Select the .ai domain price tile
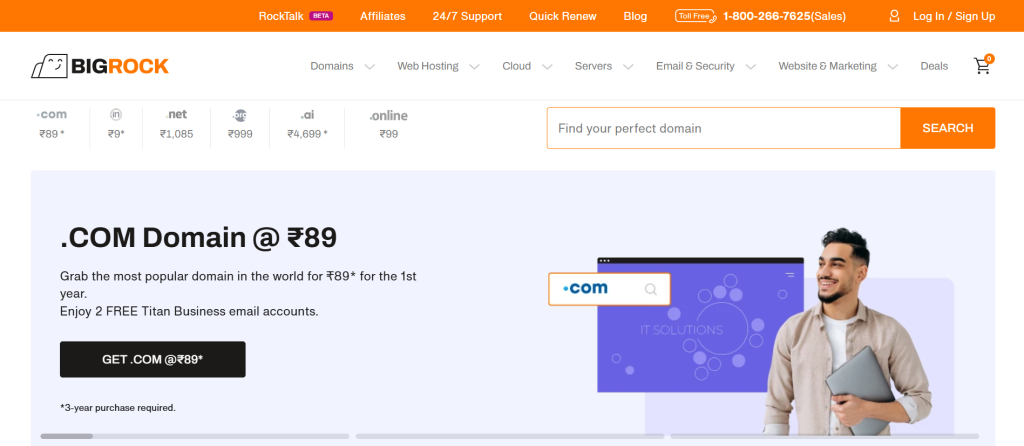This screenshot has height=446, width=1024. coord(307,124)
